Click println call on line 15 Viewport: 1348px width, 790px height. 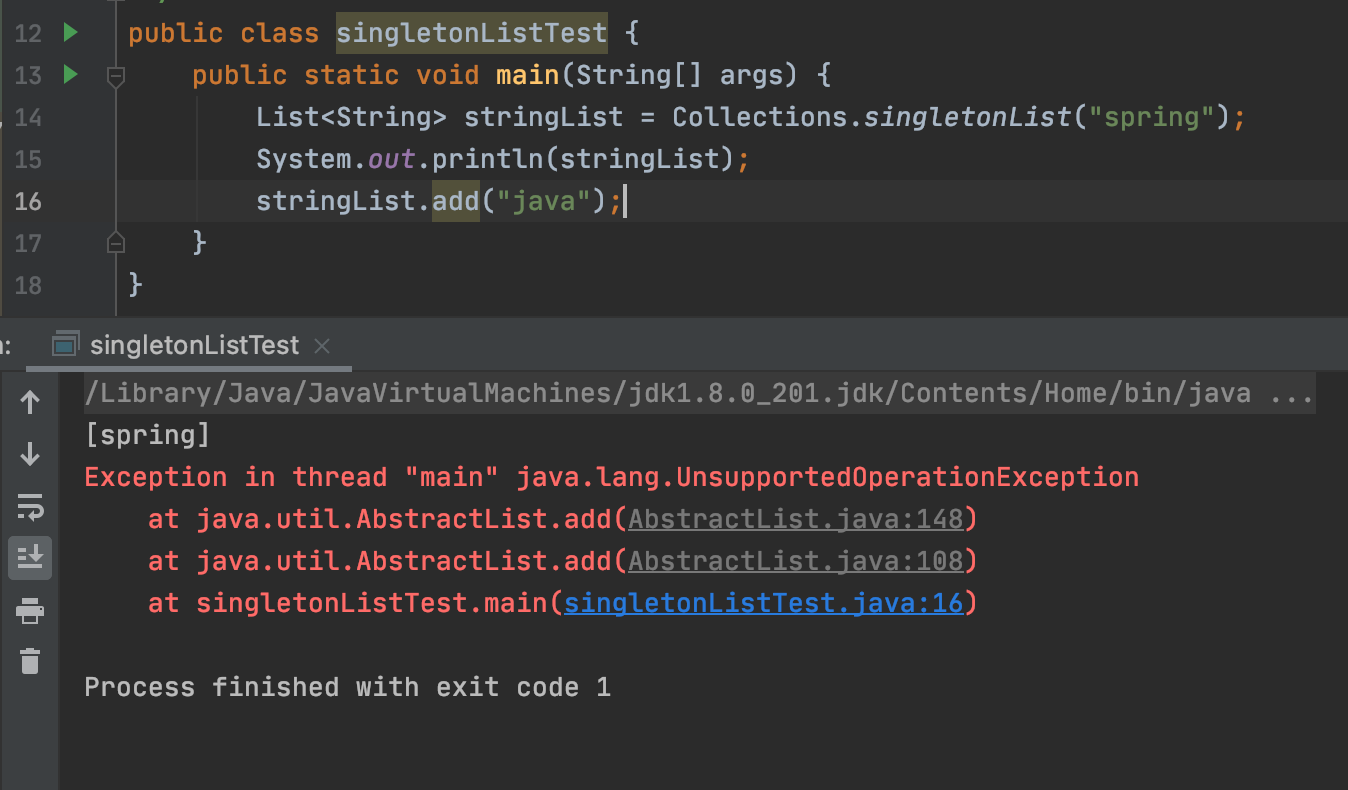[488, 159]
